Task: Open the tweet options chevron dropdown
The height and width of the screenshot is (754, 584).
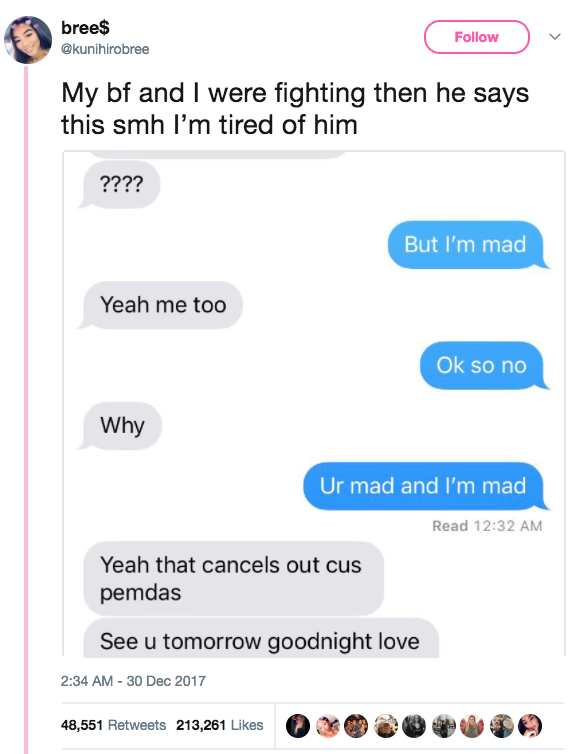Action: [555, 37]
